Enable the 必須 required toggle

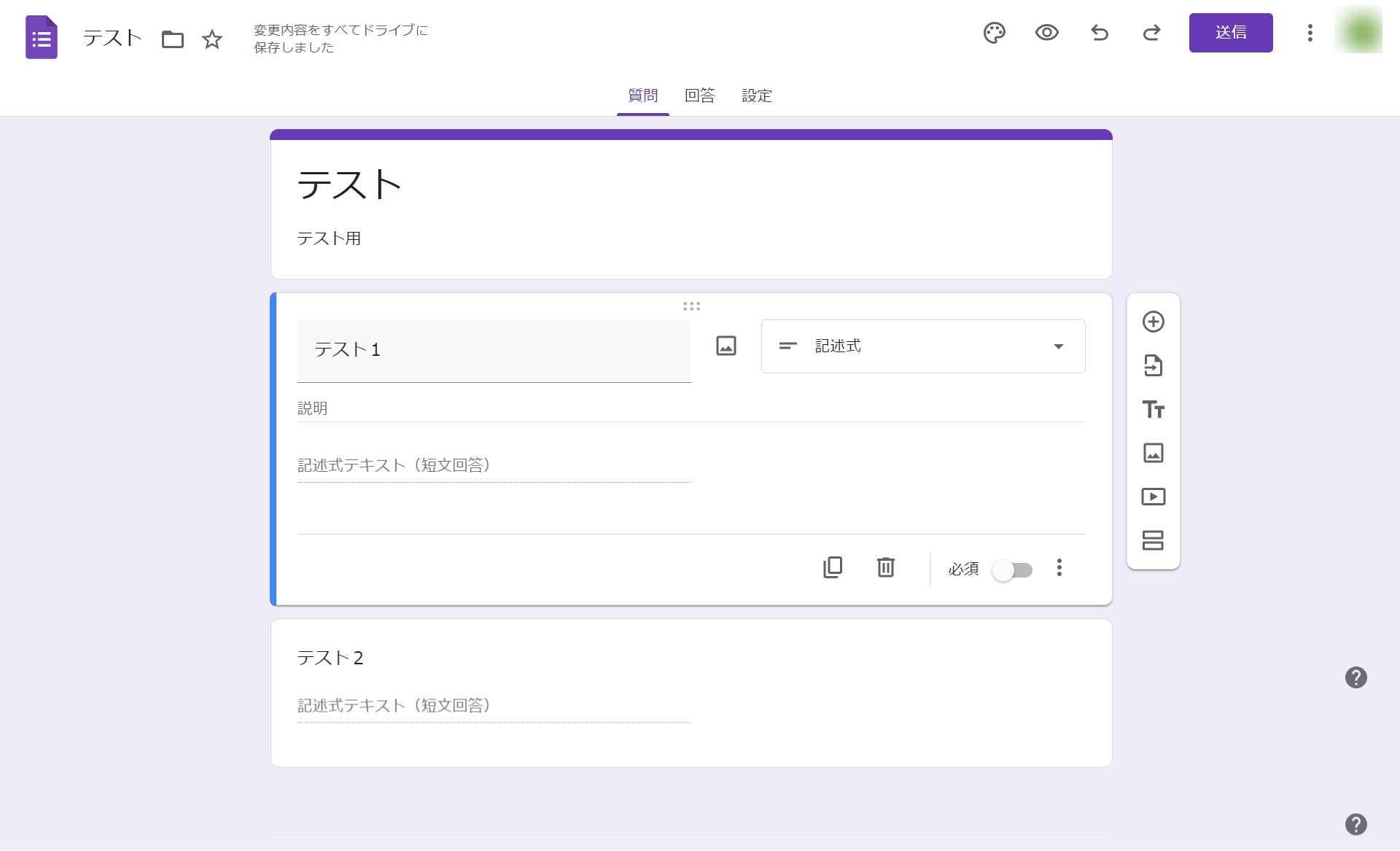coord(1012,570)
